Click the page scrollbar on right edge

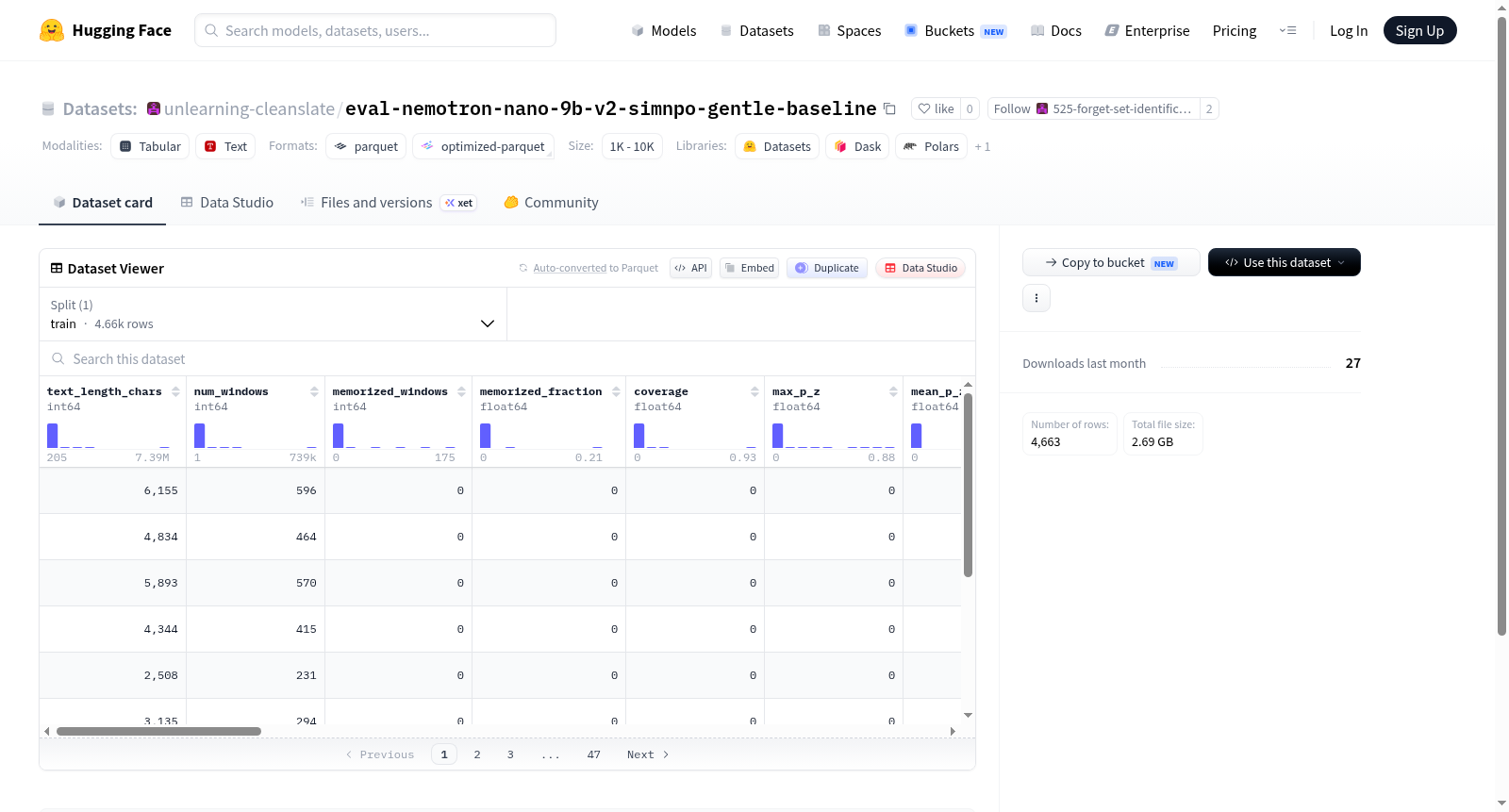pos(1501,325)
